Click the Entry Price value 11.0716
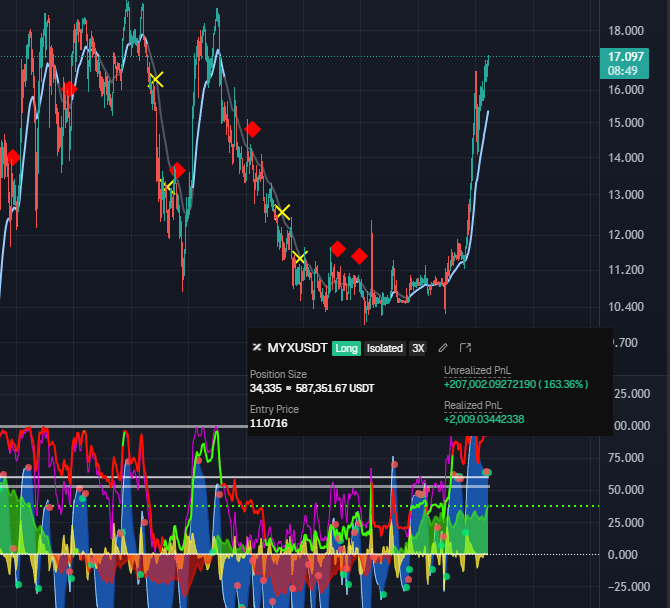The height and width of the screenshot is (608, 671). 269,423
